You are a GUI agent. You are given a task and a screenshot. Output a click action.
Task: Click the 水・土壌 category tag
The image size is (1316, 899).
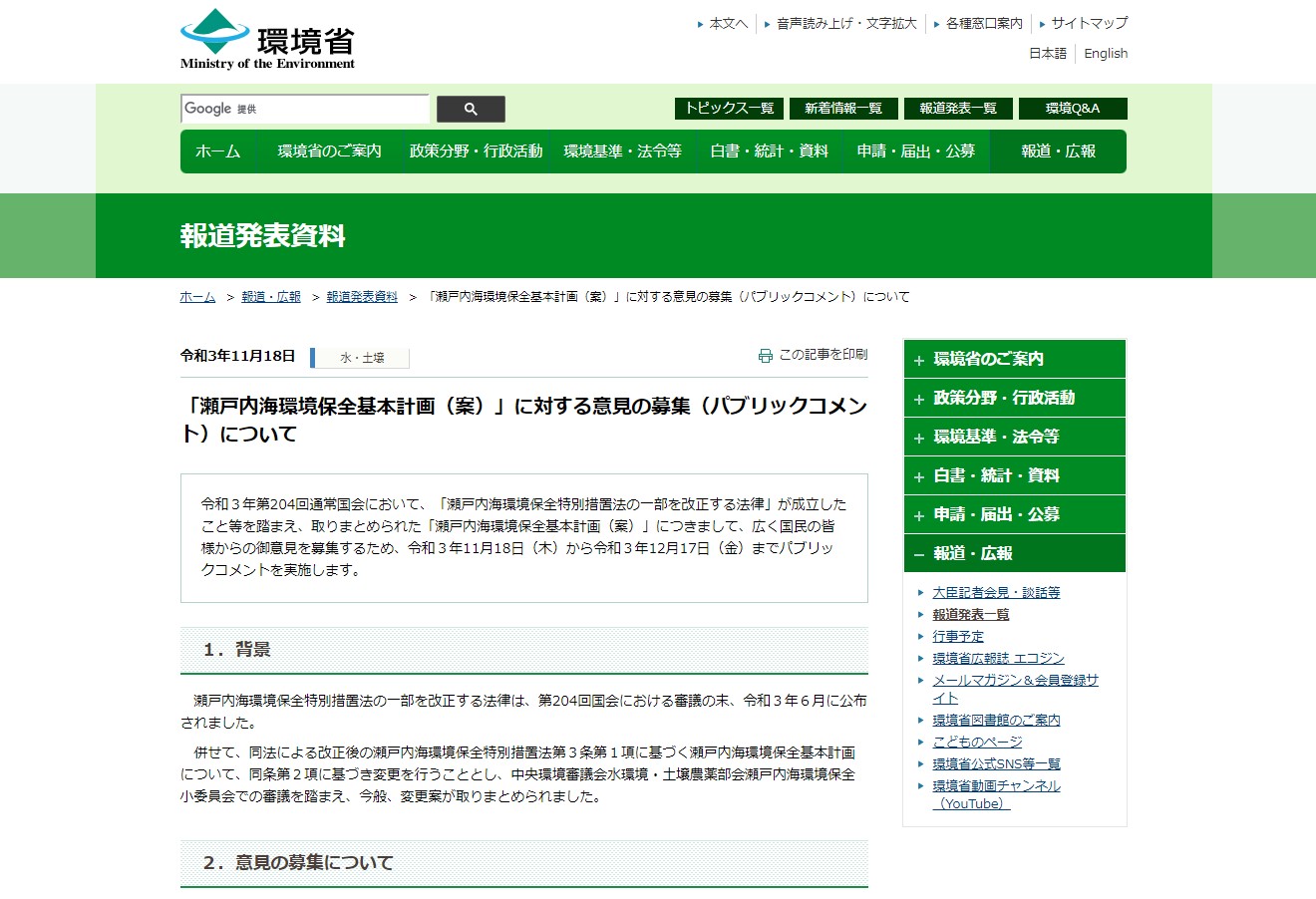362,358
